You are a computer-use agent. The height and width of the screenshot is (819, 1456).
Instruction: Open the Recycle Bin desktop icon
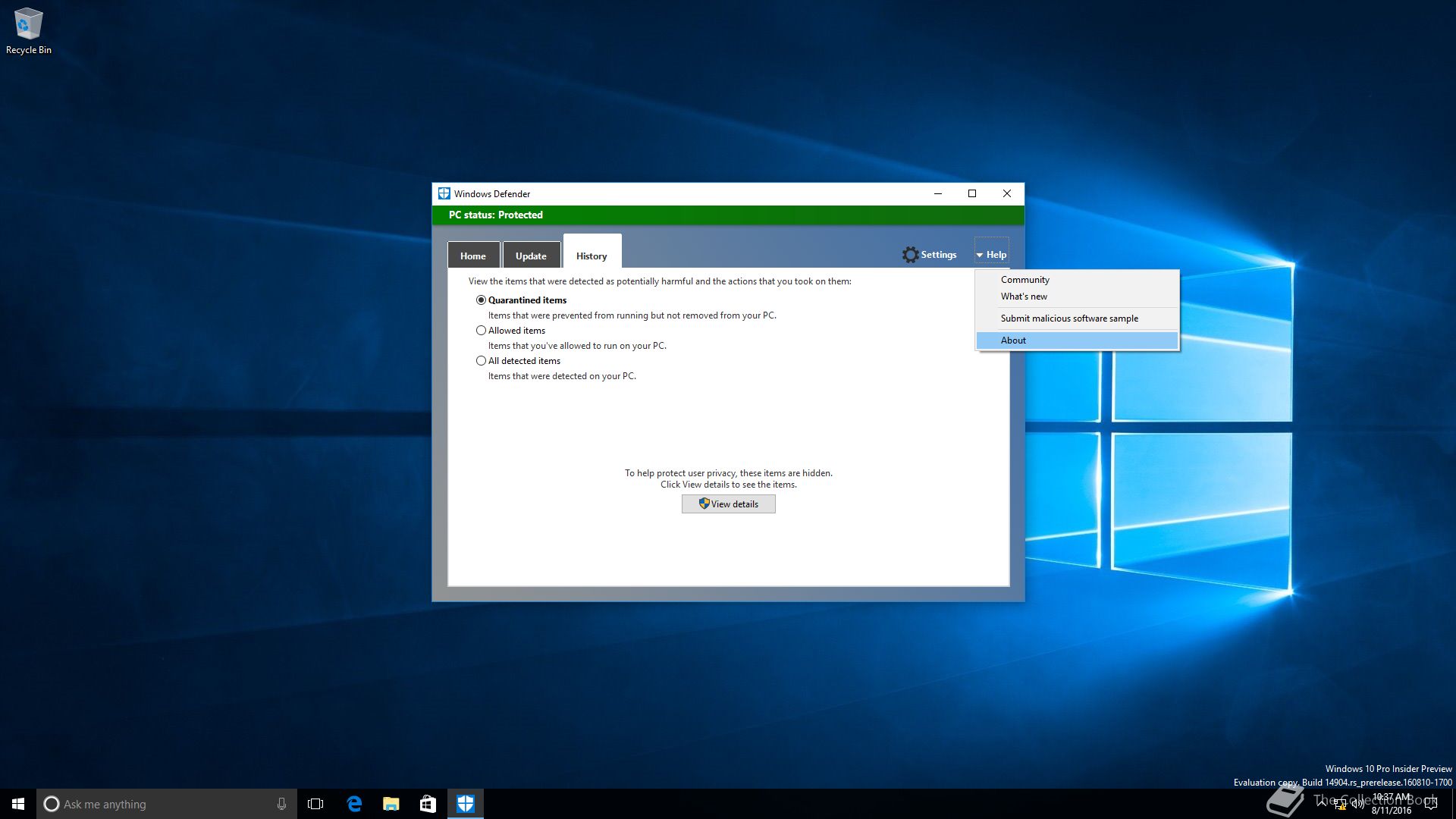coord(28,31)
